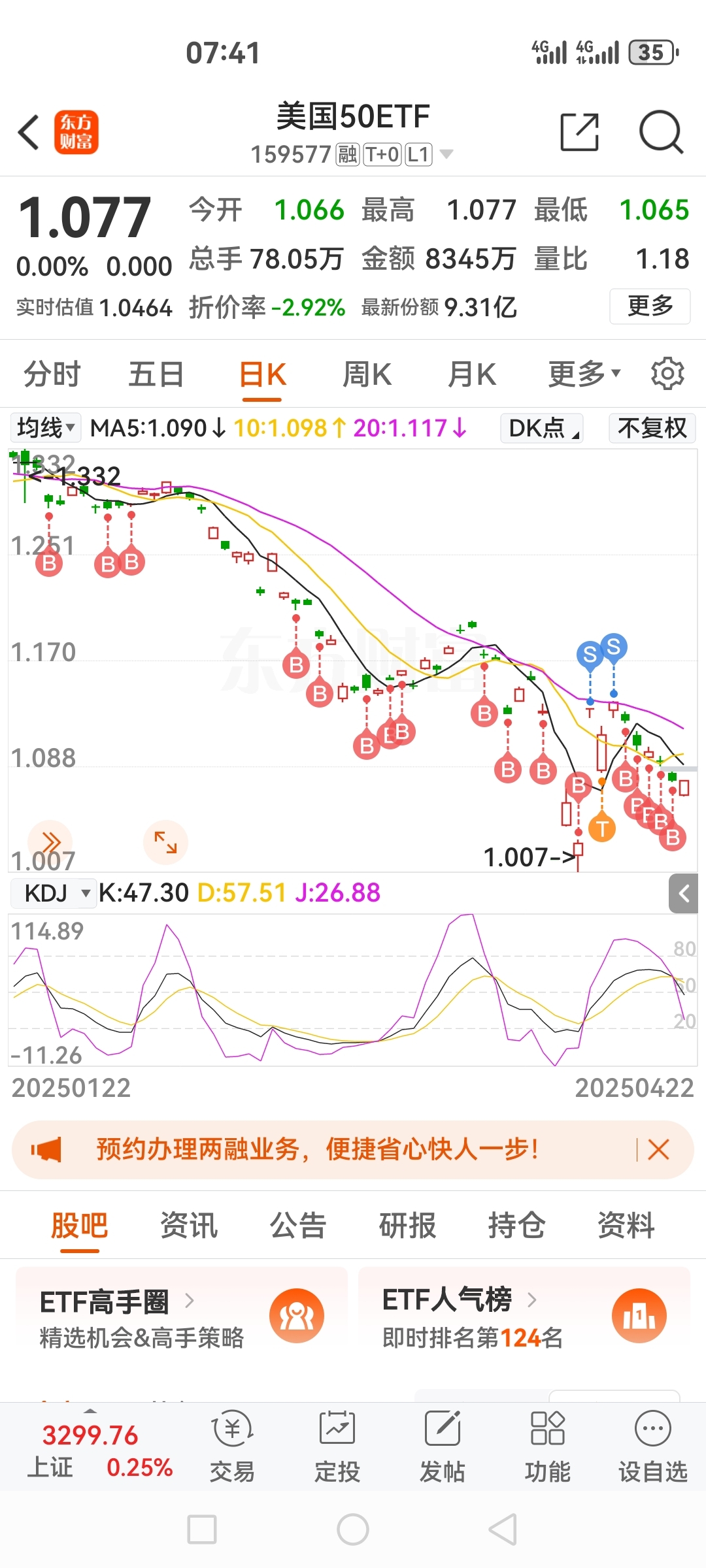
Task: Open the DK点 dropdown
Action: pyautogui.click(x=542, y=429)
